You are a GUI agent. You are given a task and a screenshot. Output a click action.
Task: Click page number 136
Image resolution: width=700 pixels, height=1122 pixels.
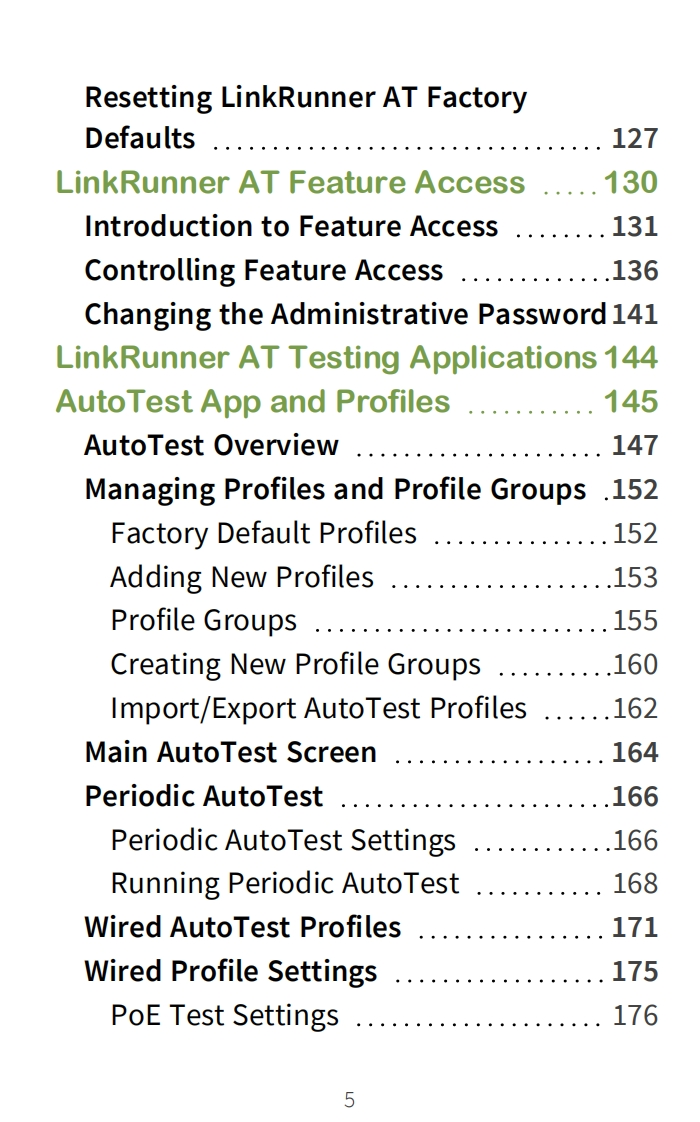pos(634,270)
